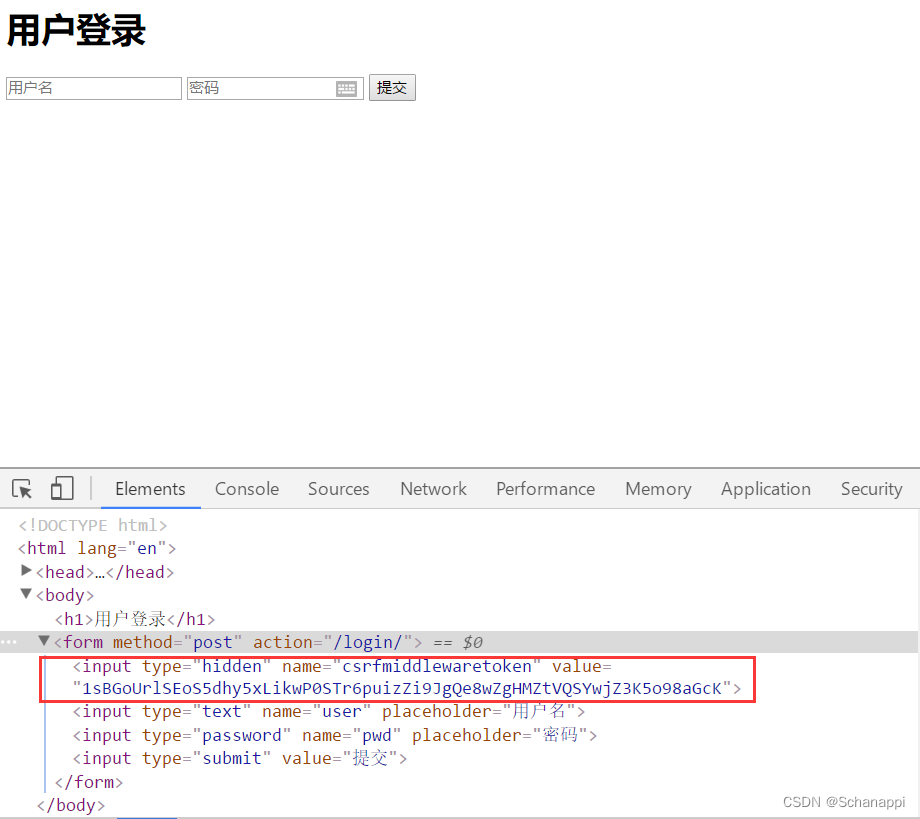Screen dimensions: 920x819
Task: Select the html lang="en" node
Action: (x=97, y=549)
